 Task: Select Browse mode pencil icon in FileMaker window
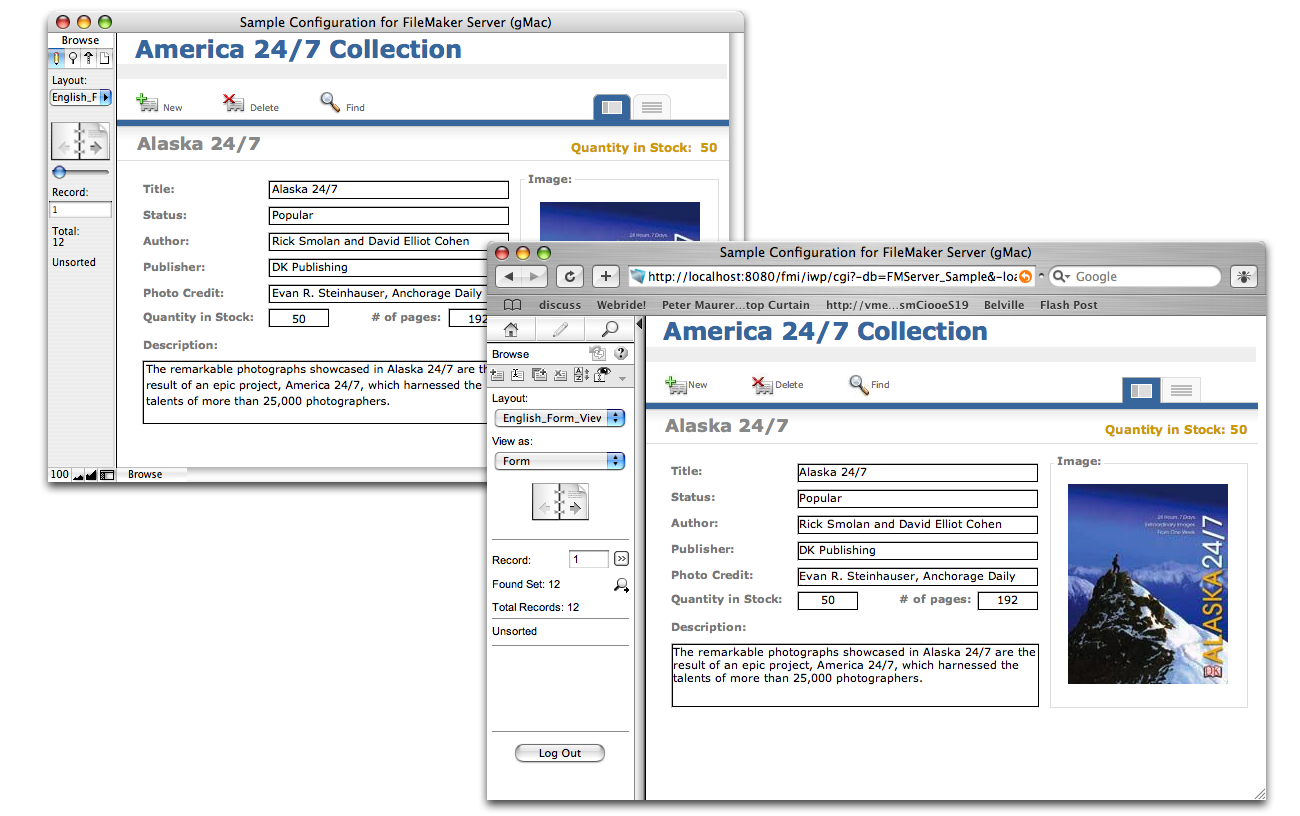[56, 58]
